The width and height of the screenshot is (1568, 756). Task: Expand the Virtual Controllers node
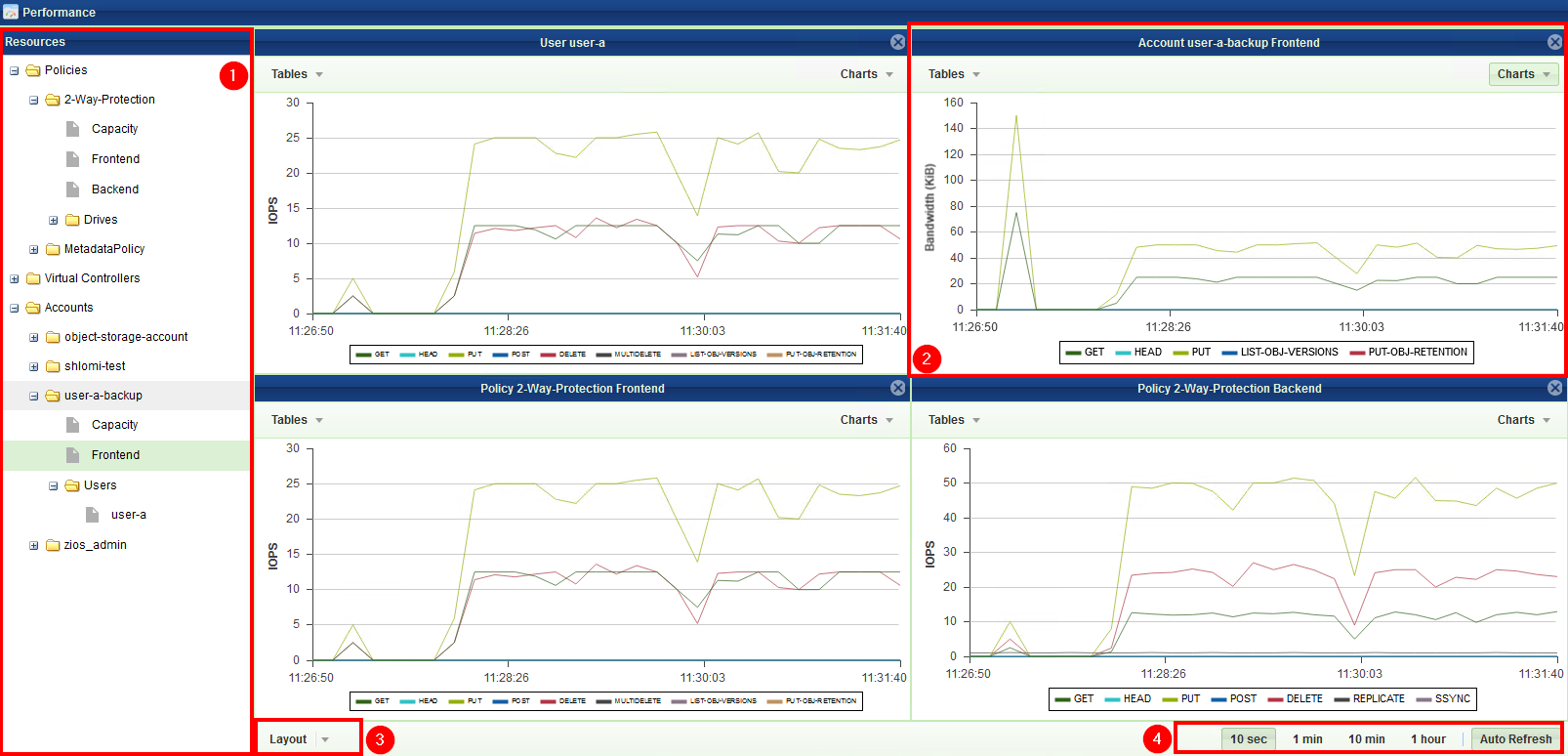point(14,278)
